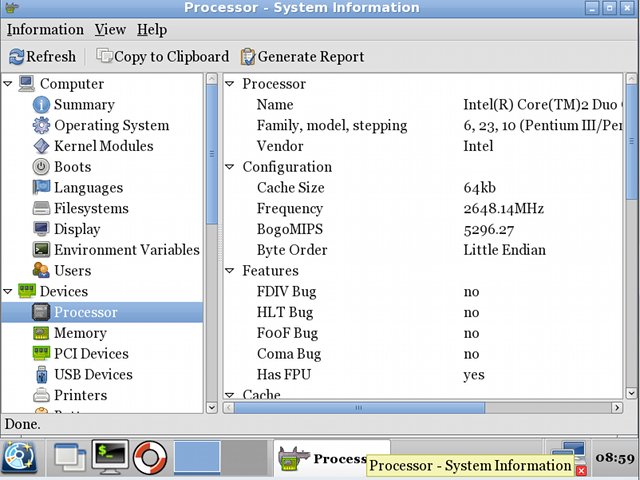Select the F00F Bug row
The width and height of the screenshot is (640, 480).
click(x=424, y=333)
